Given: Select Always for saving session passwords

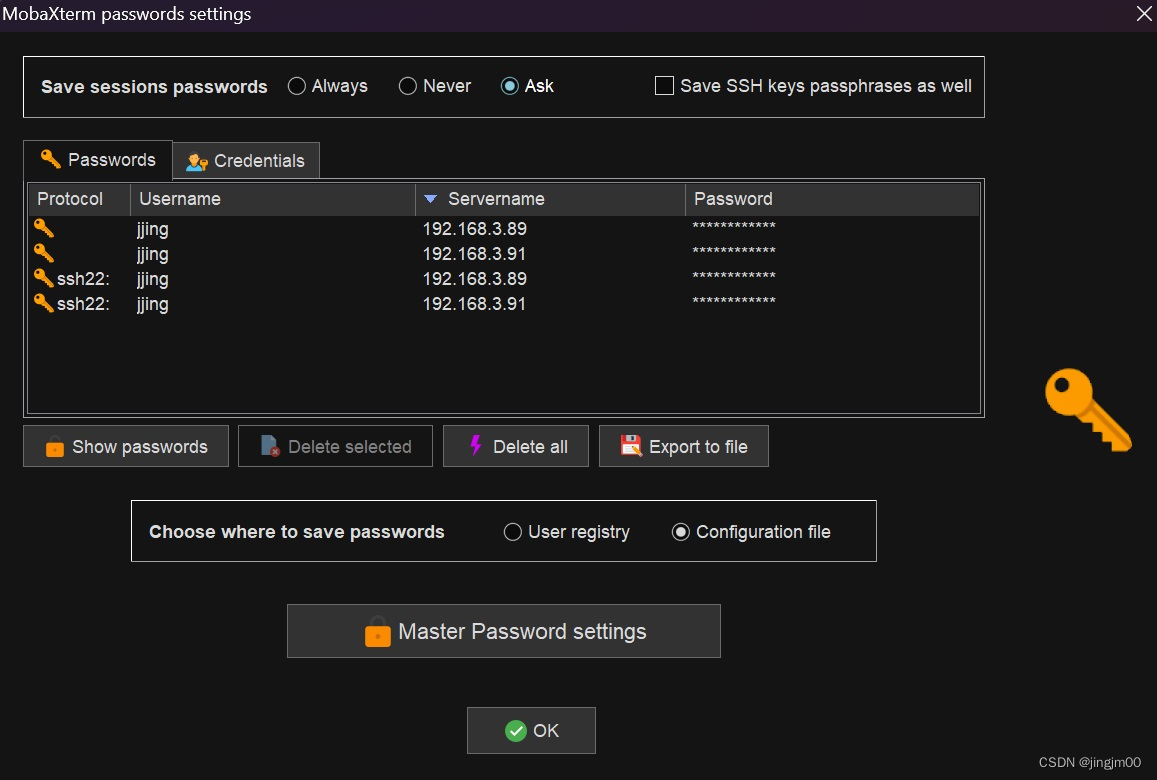Looking at the screenshot, I should (296, 86).
